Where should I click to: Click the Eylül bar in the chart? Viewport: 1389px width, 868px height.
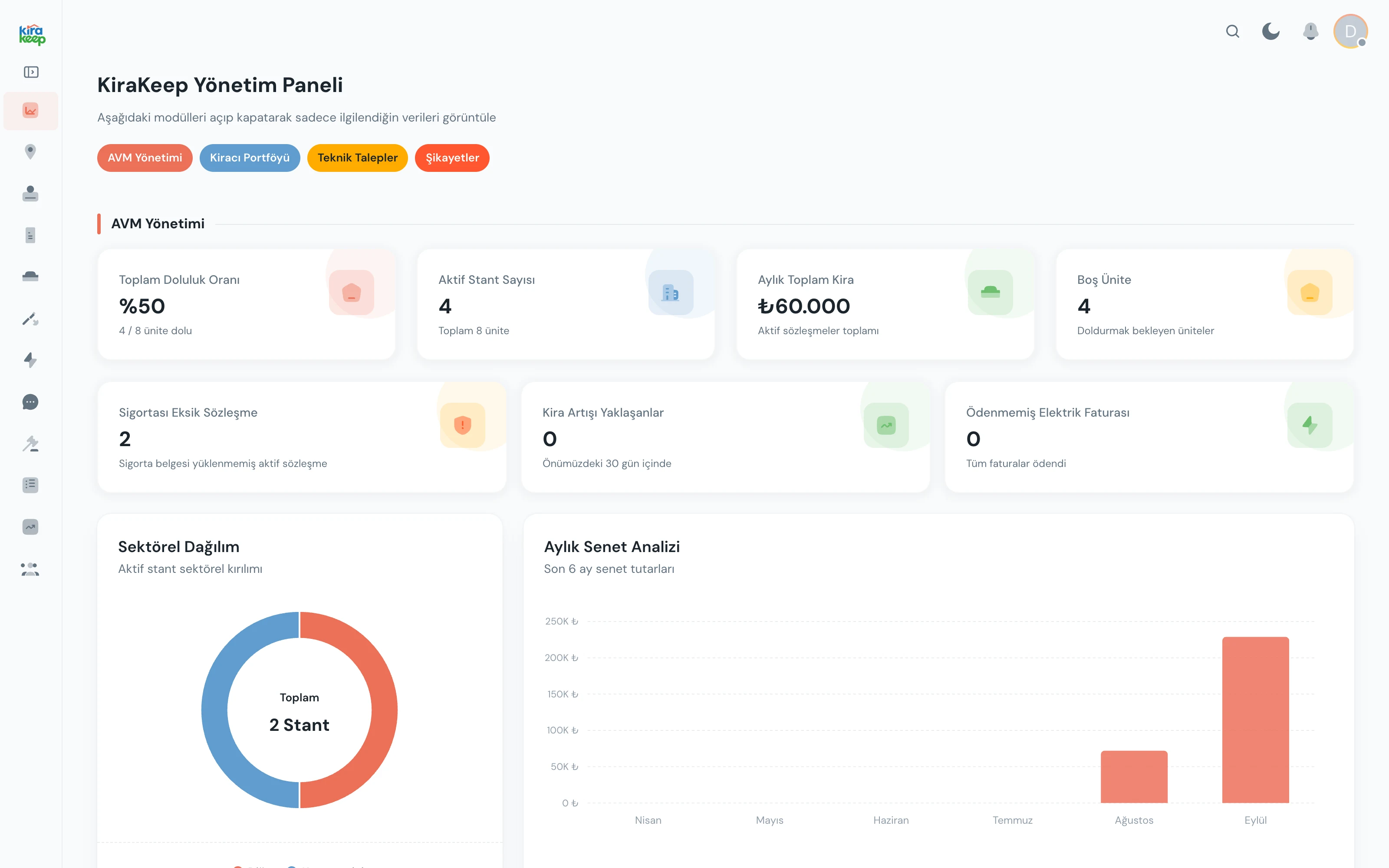point(1255,720)
